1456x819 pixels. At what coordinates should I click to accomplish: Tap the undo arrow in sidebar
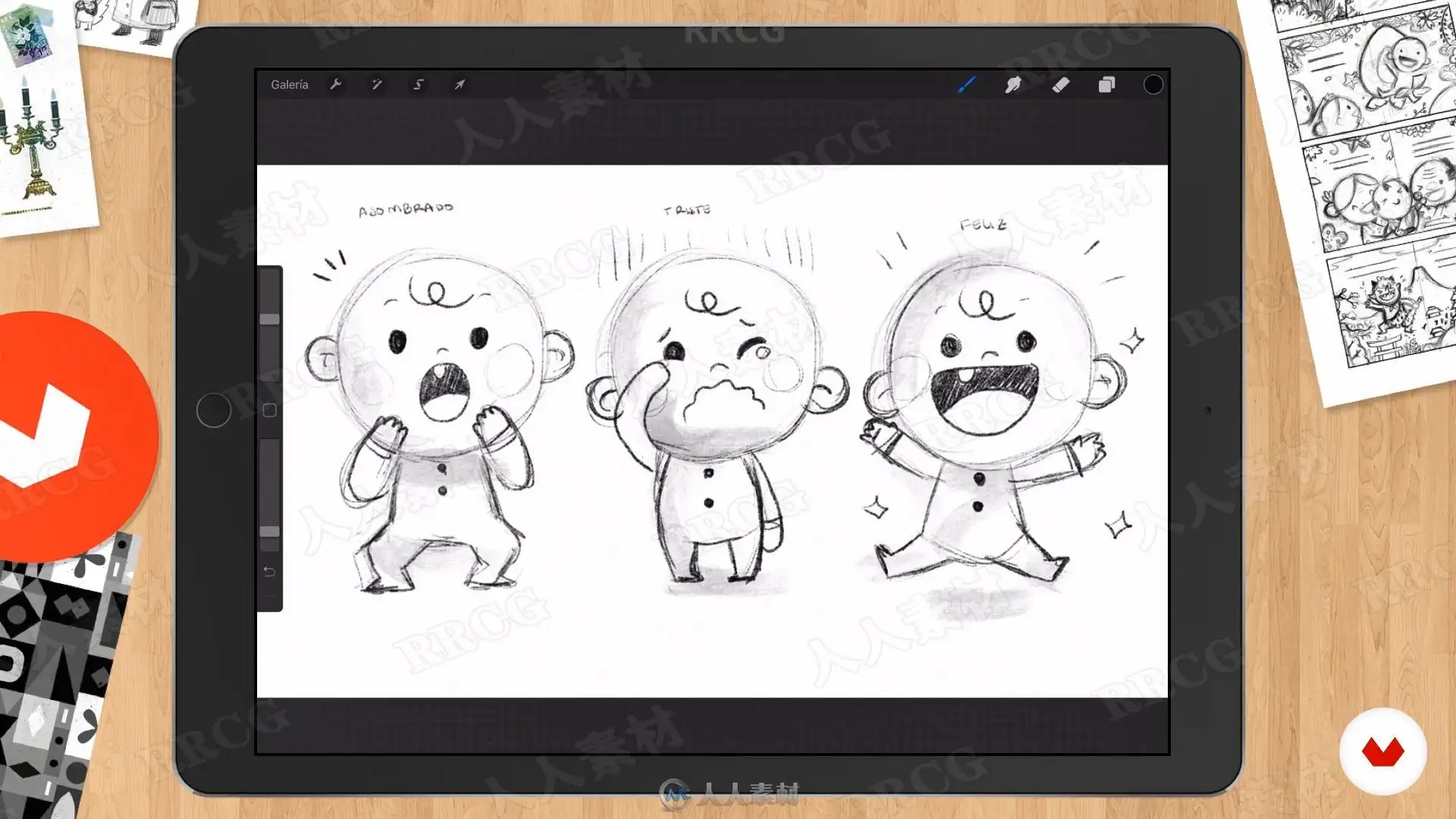point(269,571)
